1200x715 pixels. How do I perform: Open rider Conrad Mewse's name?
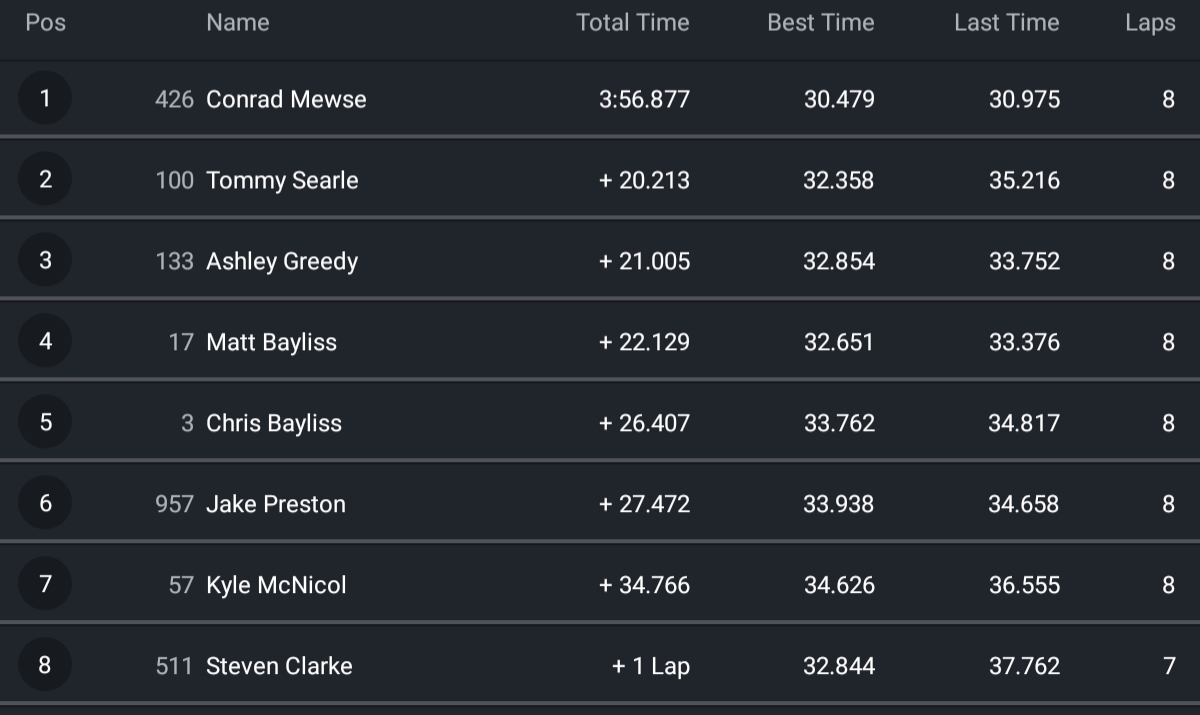(x=286, y=99)
